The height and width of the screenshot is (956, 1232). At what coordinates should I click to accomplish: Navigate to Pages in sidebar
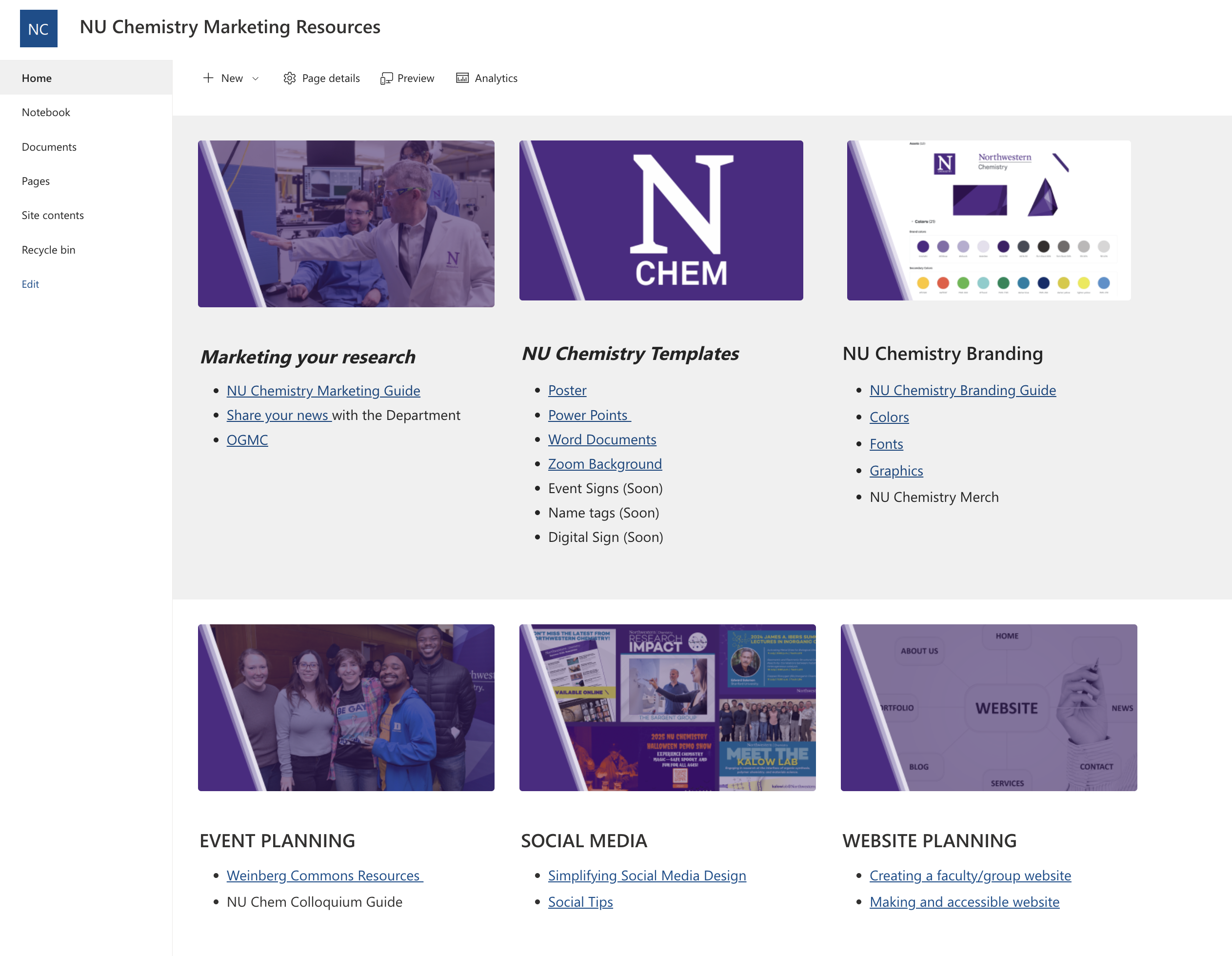(35, 181)
